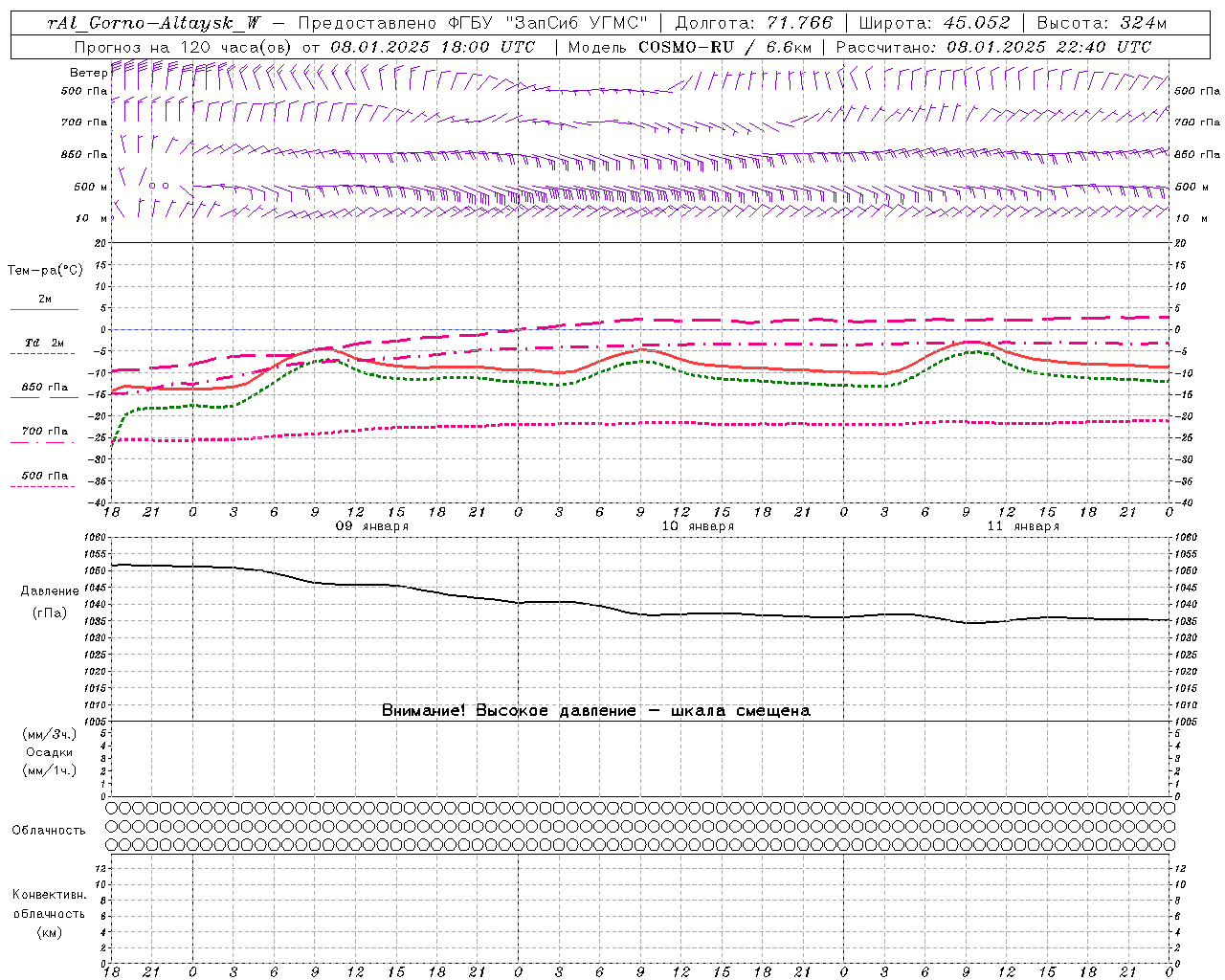
Task: Click the (мм/1ч.) precipitation unit label
Action: tap(50, 770)
